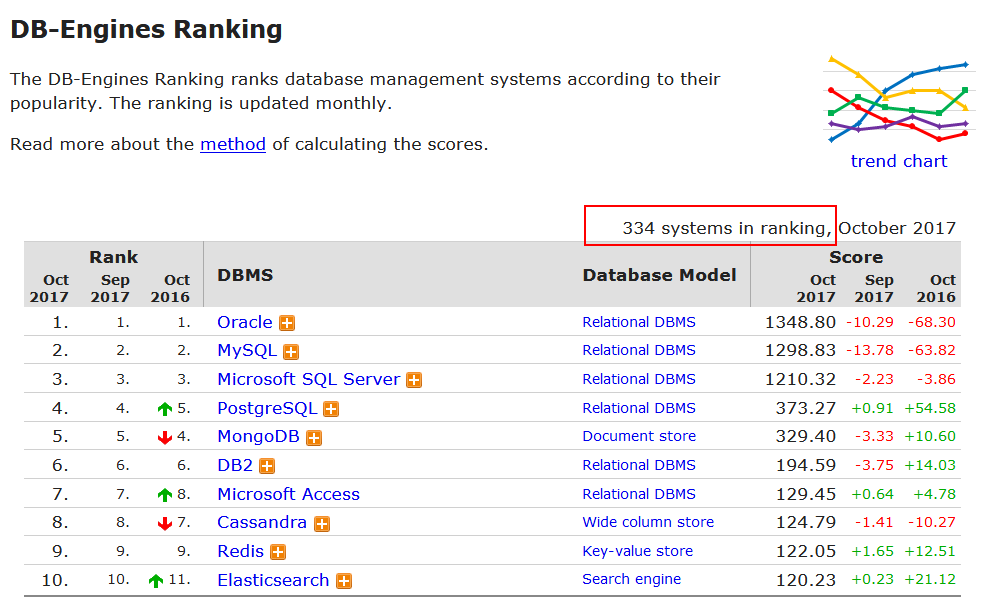
Task: Click Relational DBMS link in DB2 row
Action: (639, 465)
